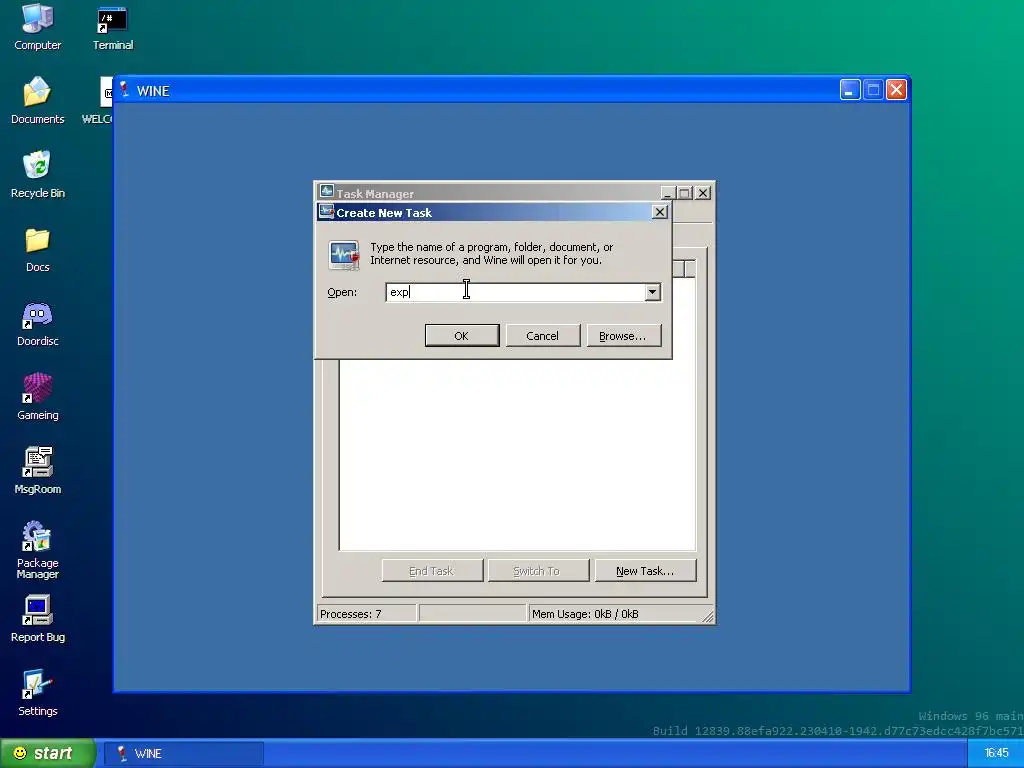Click the 16:45 taskbar clock
This screenshot has width=1024, height=768.
(x=996, y=753)
